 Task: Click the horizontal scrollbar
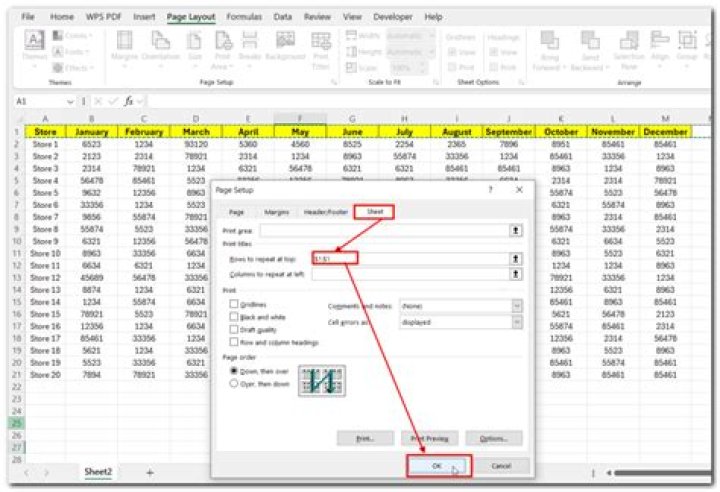[x=661, y=472]
